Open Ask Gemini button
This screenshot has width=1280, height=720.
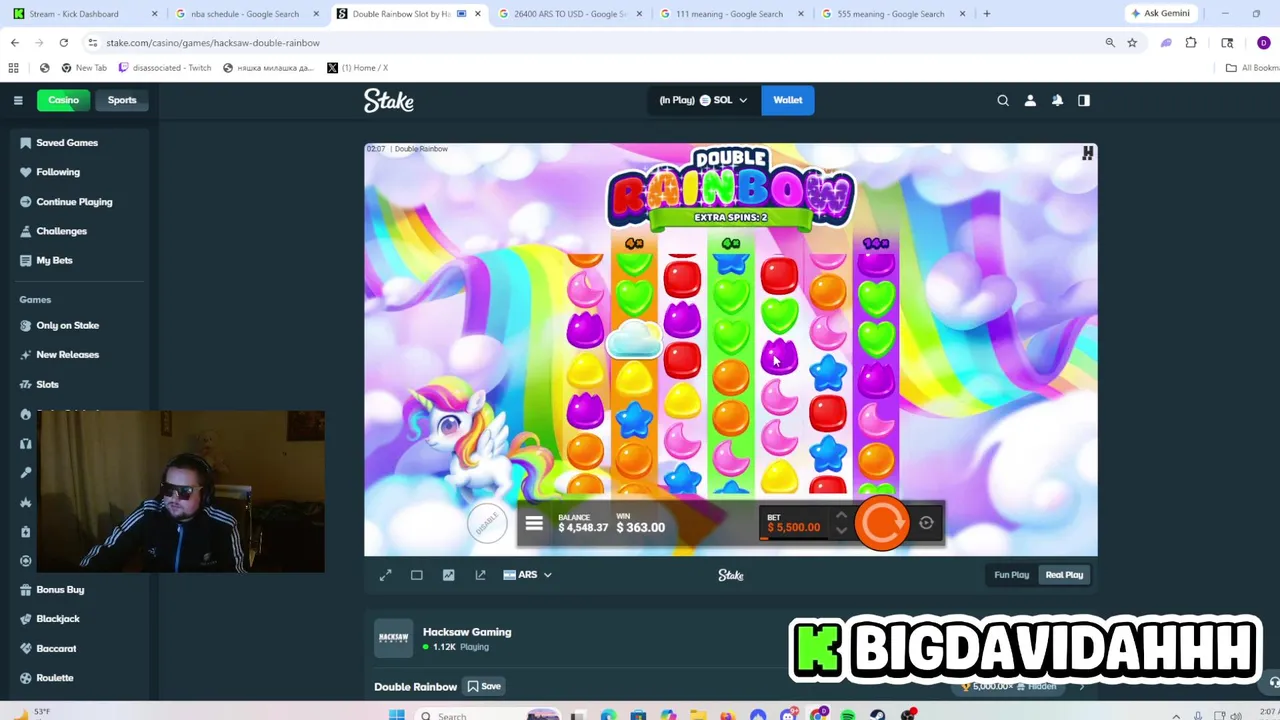point(1160,14)
